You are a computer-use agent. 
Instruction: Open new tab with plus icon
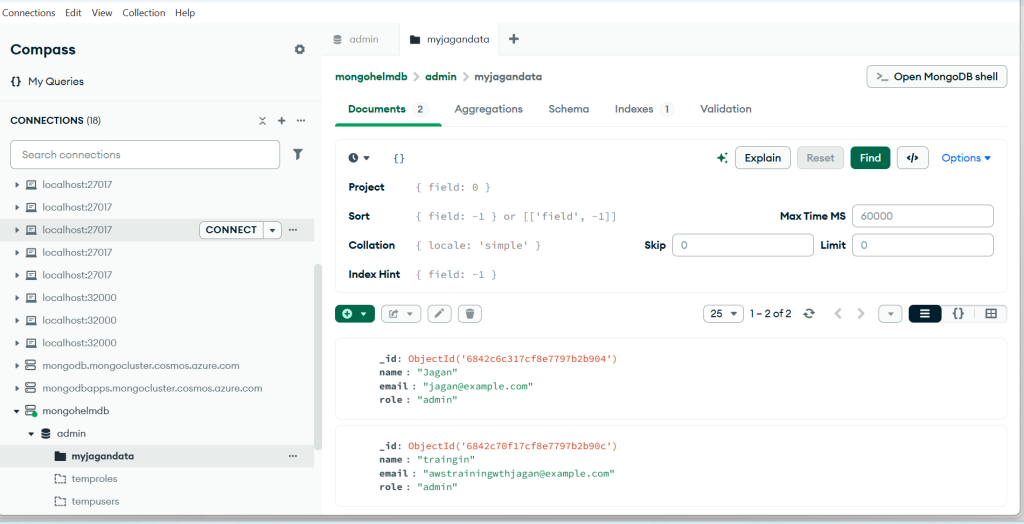pos(514,39)
